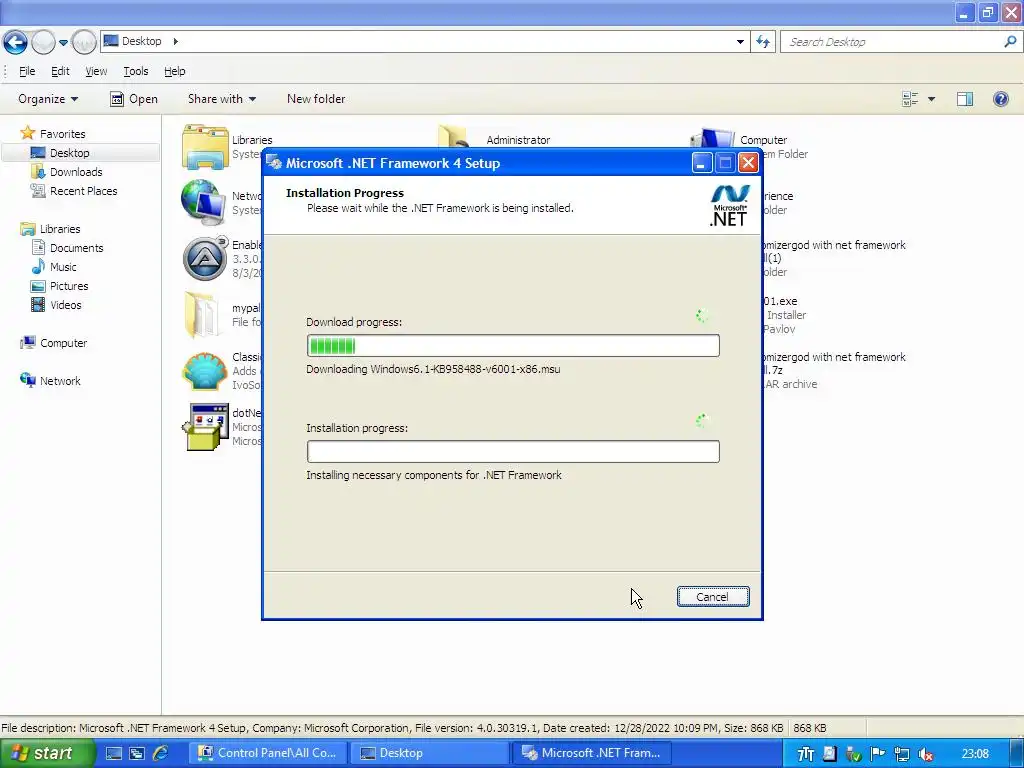Select the Computer System Folder item
Viewport: 1024px width, 768px height.
(x=763, y=140)
